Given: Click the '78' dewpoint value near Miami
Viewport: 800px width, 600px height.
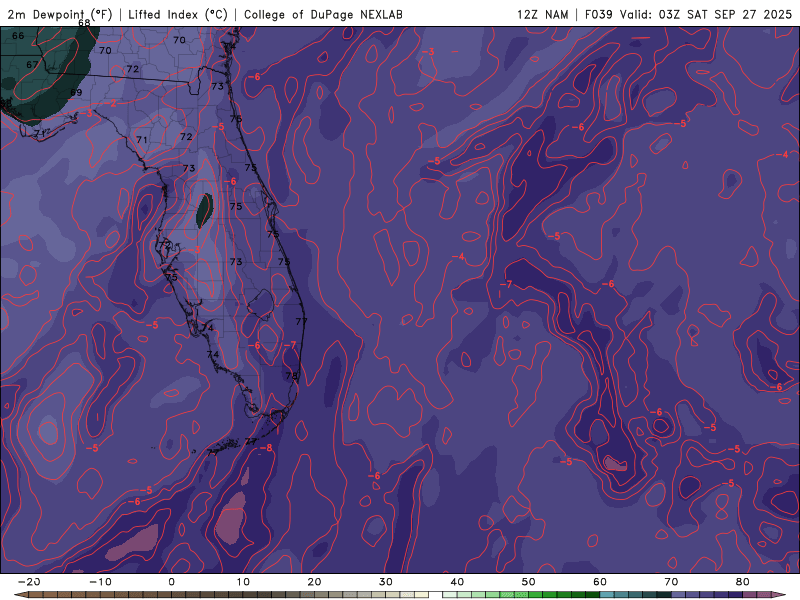Looking at the screenshot, I should click(291, 376).
